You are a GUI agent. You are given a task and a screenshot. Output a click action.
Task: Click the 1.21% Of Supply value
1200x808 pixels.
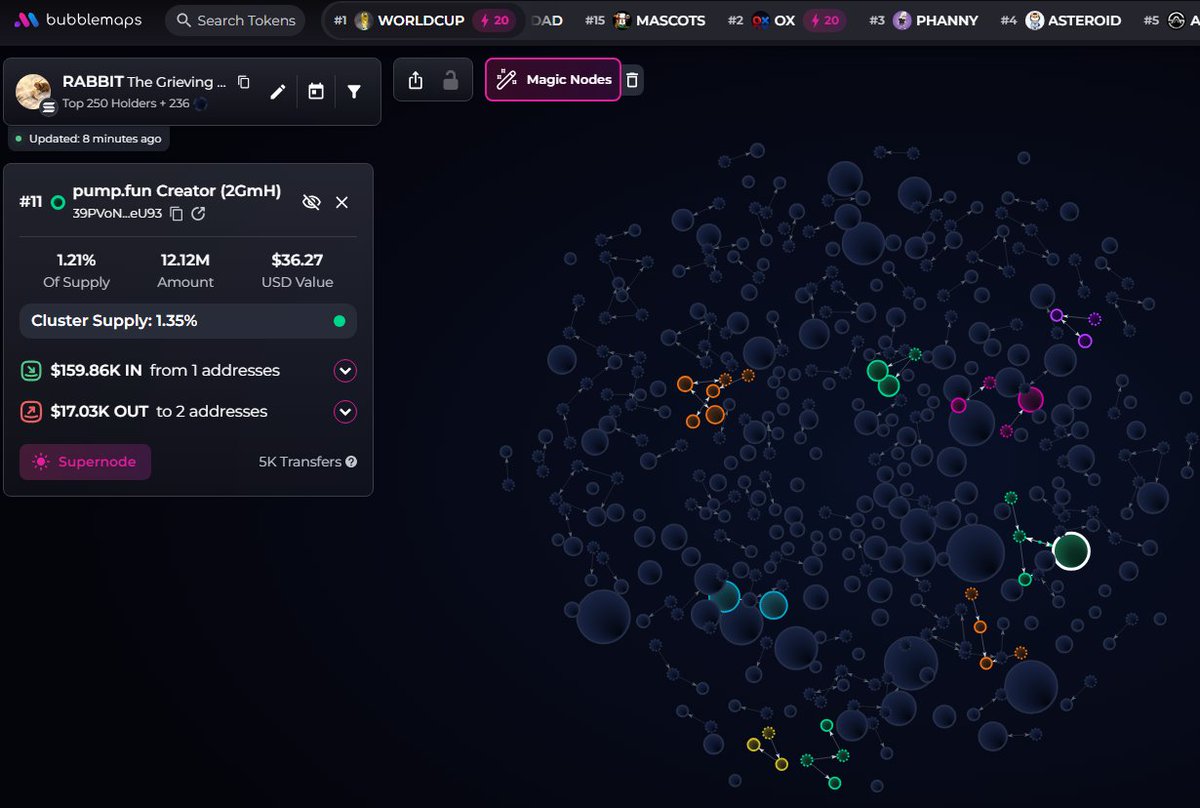point(77,260)
